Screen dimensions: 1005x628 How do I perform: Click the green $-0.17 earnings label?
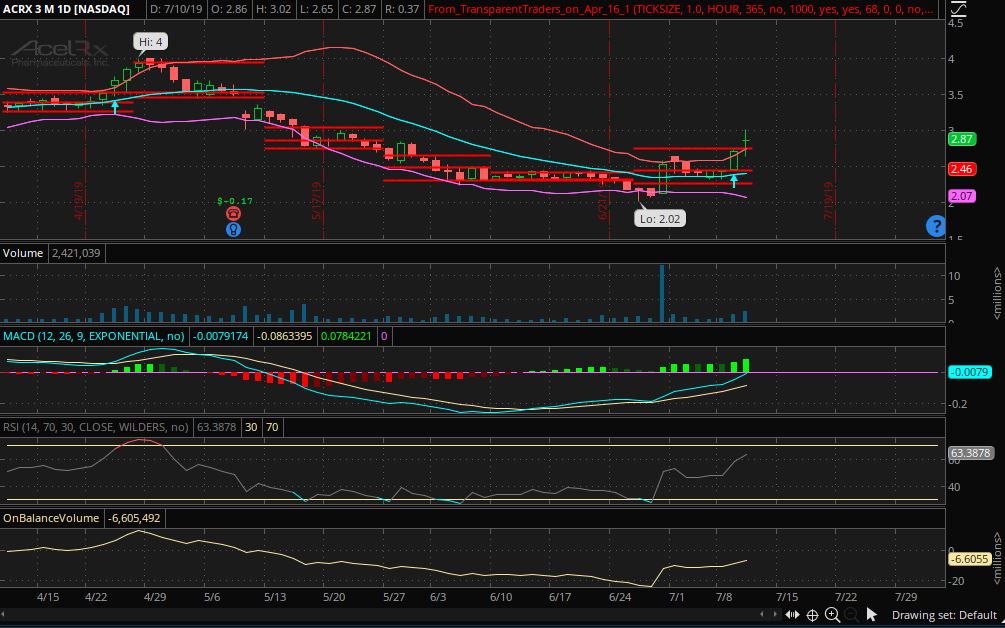coord(235,201)
